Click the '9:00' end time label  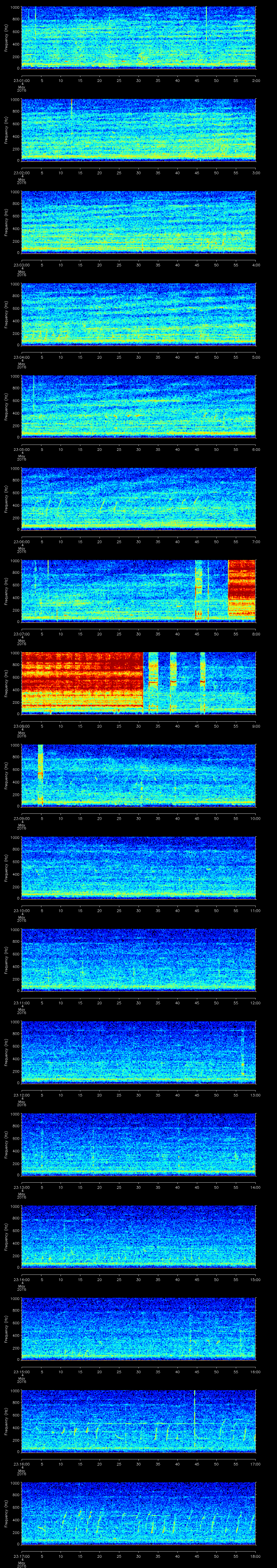tap(256, 726)
